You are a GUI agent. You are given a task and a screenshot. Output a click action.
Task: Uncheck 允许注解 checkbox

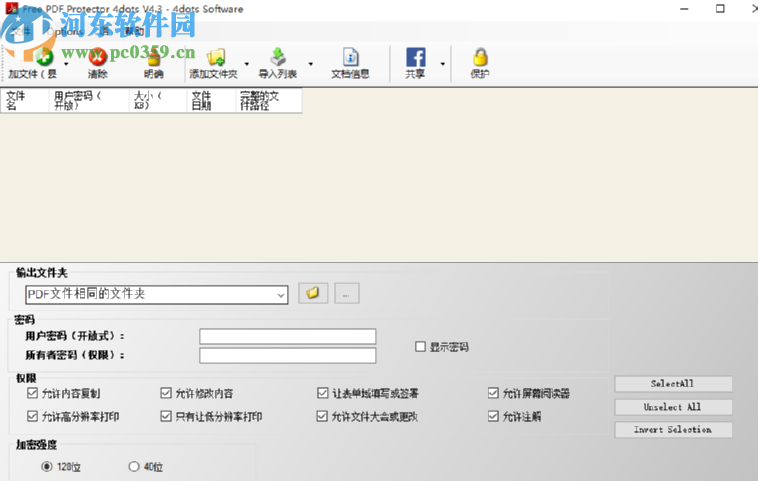[x=493, y=416]
